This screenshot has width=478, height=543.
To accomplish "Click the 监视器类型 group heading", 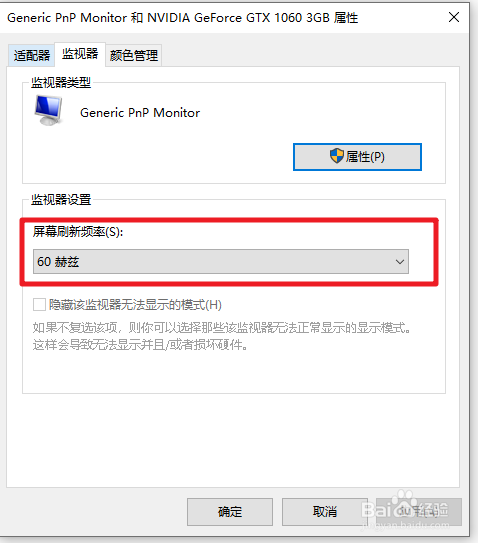I will click(x=61, y=82).
